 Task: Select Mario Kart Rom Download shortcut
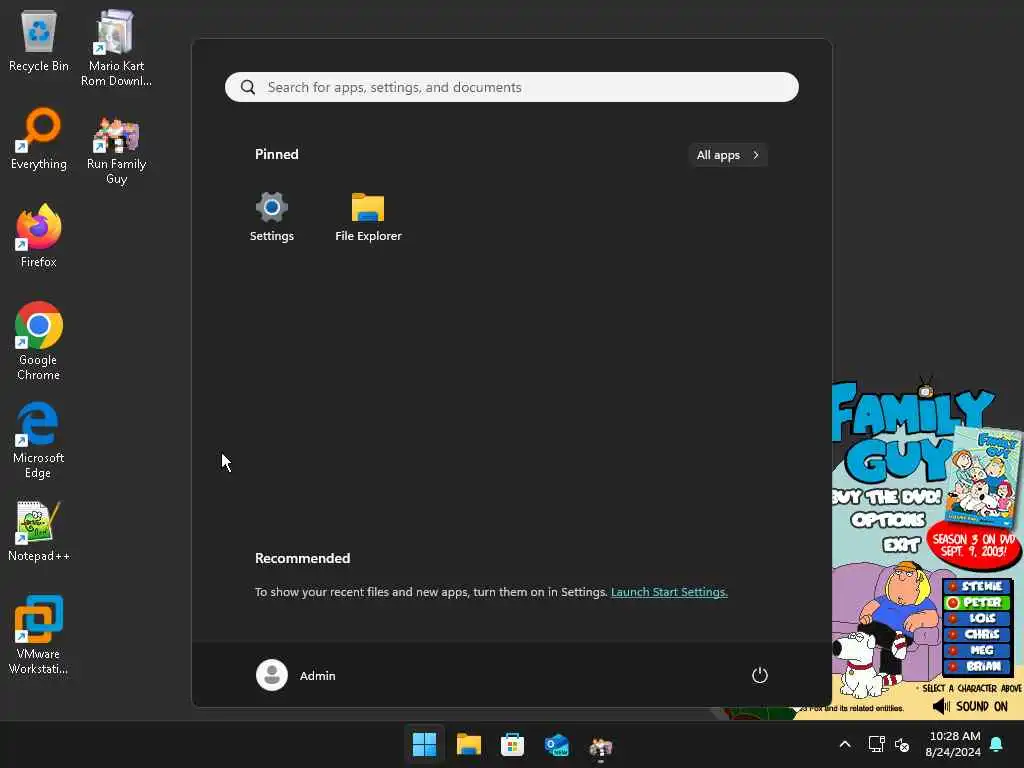point(116,49)
